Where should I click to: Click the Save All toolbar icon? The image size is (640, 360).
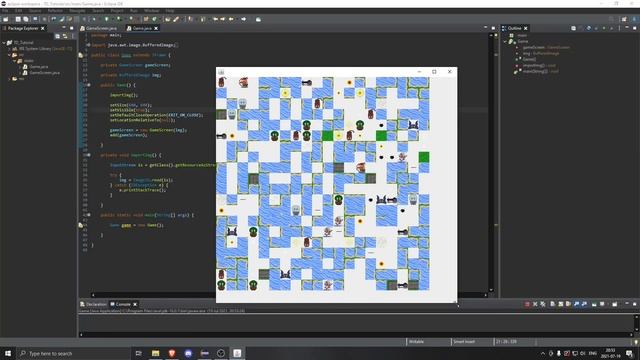26,19
